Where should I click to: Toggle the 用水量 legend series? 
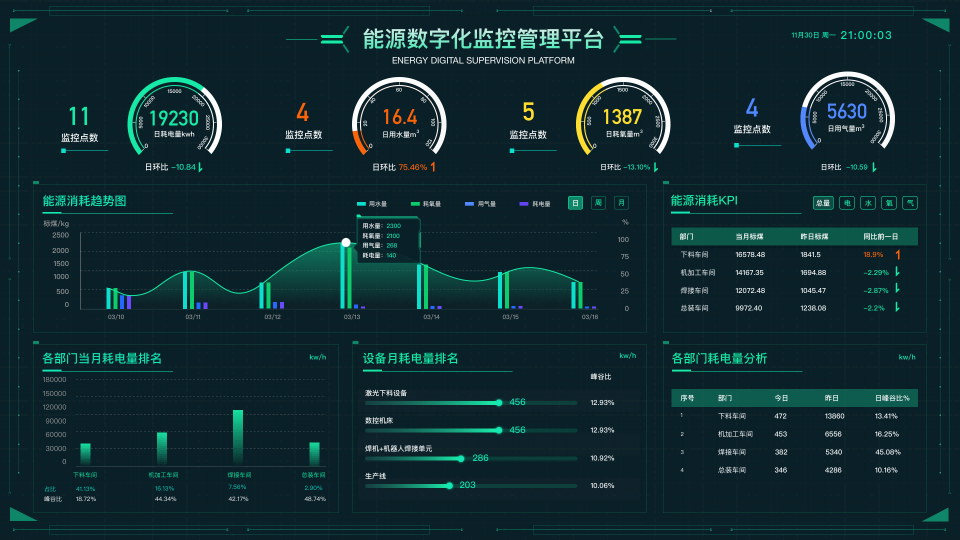[x=371, y=203]
